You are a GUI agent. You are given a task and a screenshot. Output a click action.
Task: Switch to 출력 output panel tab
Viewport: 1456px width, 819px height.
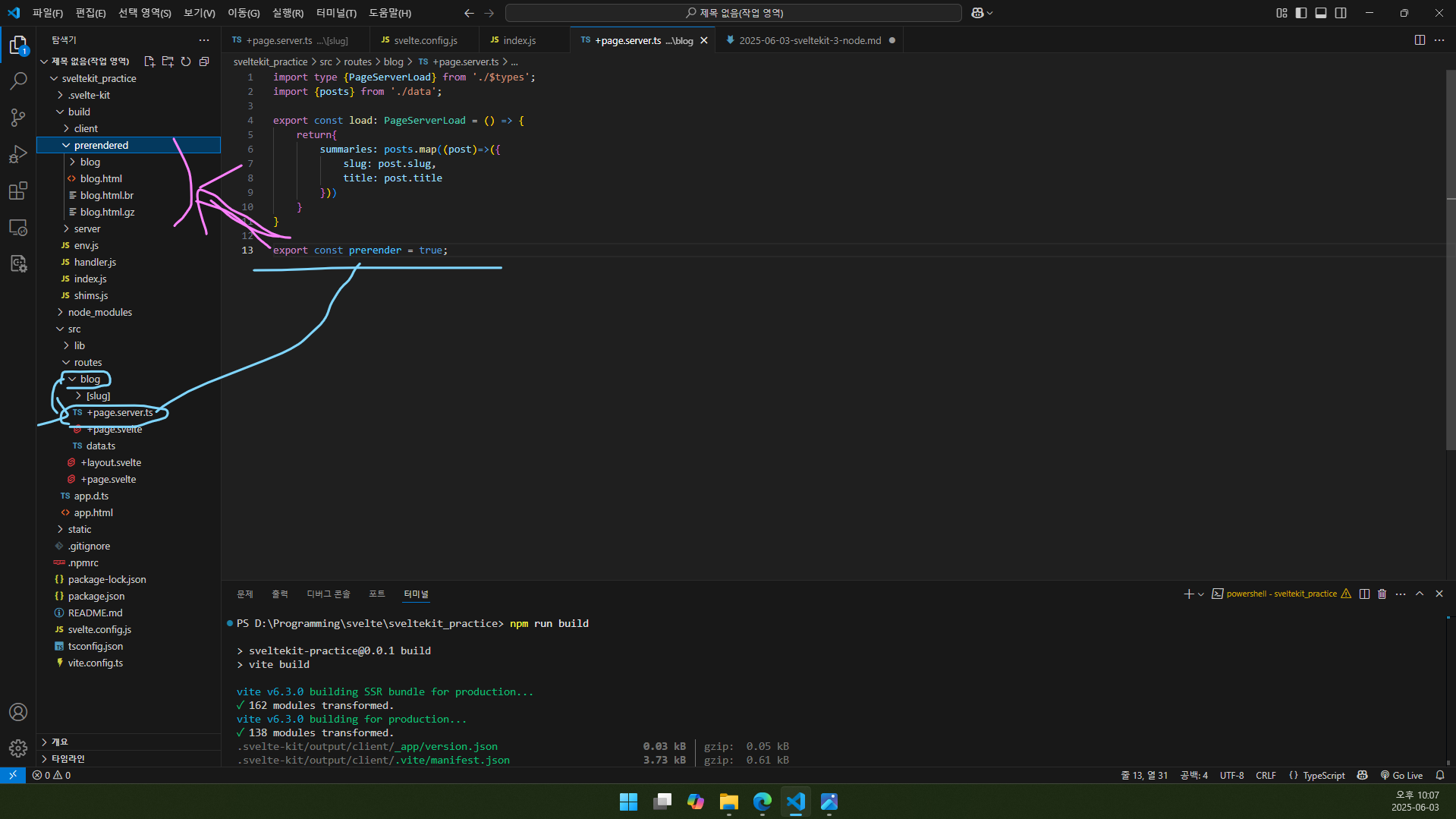pyautogui.click(x=280, y=594)
